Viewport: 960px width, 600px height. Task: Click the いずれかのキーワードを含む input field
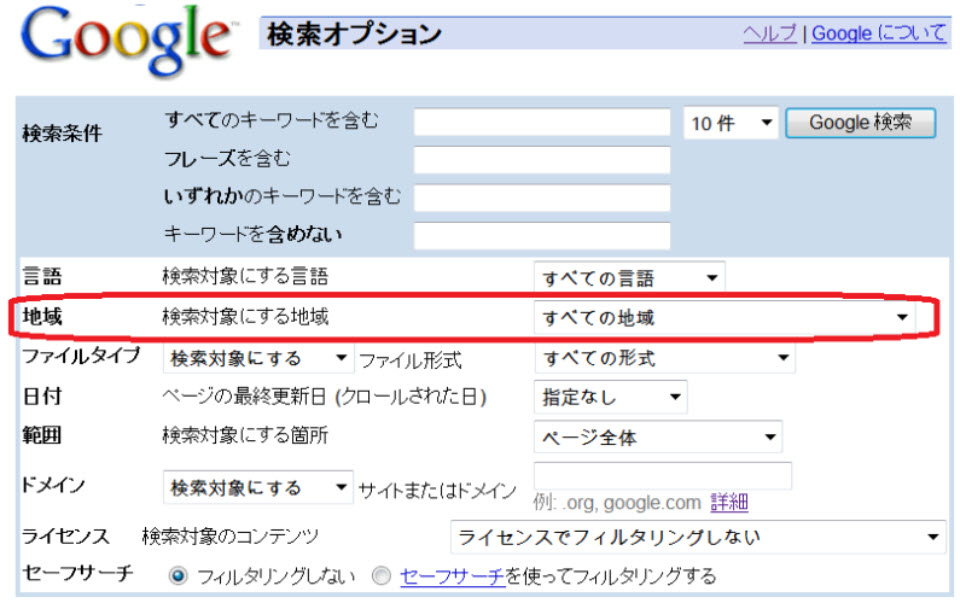tap(541, 198)
